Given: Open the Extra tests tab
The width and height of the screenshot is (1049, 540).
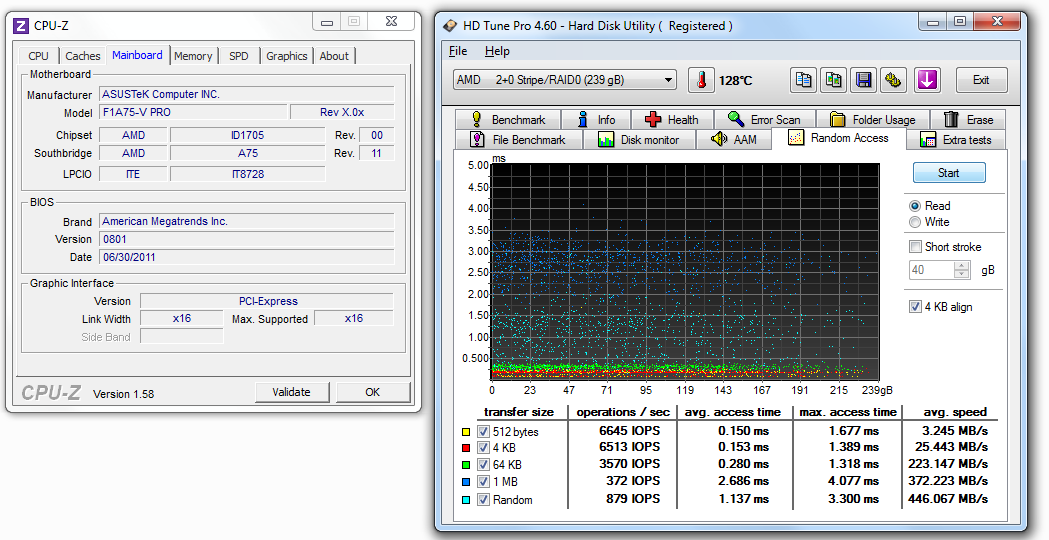Looking at the screenshot, I should tap(956, 140).
